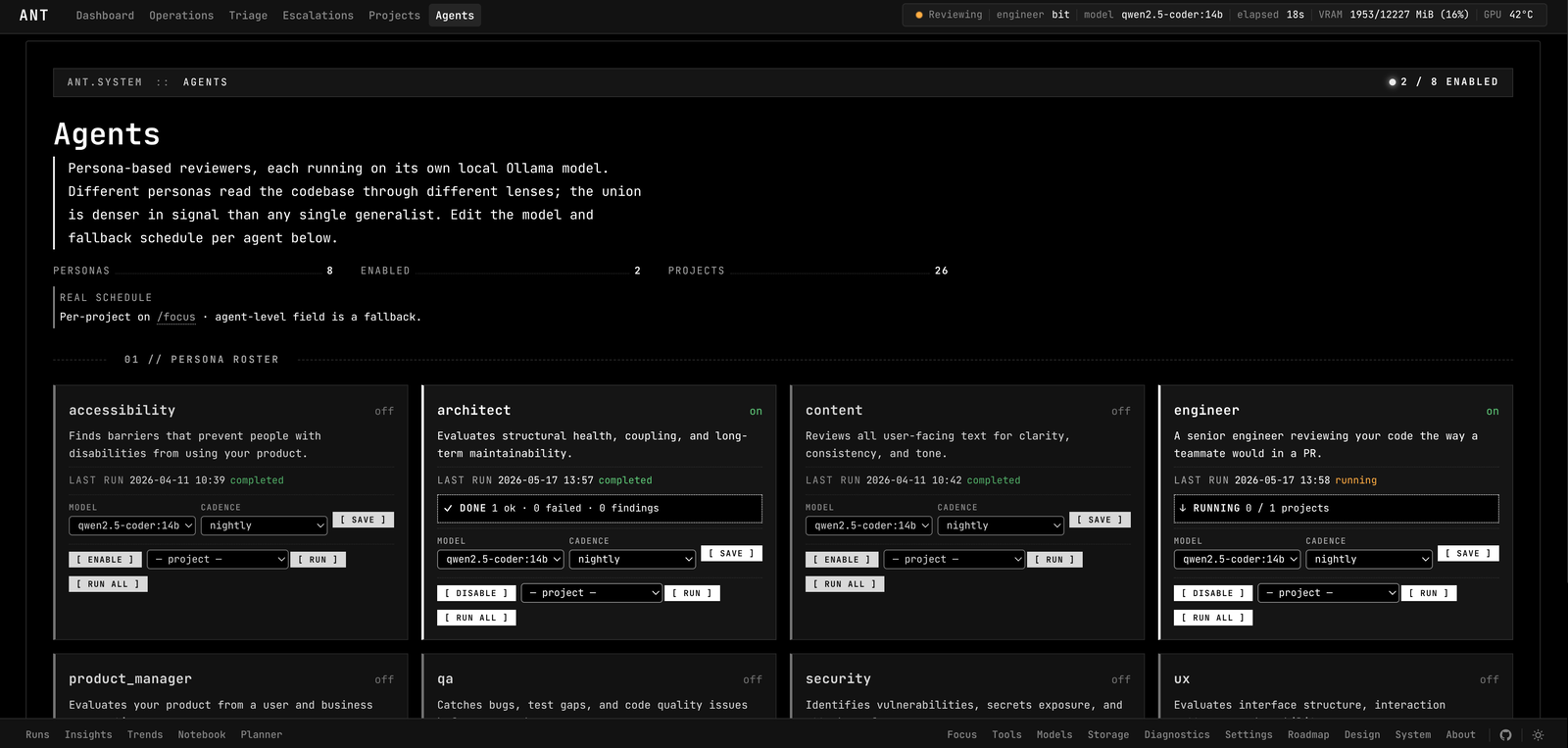Disable the engineer agent
Viewport: 1568px width, 748px height.
tap(1213, 593)
